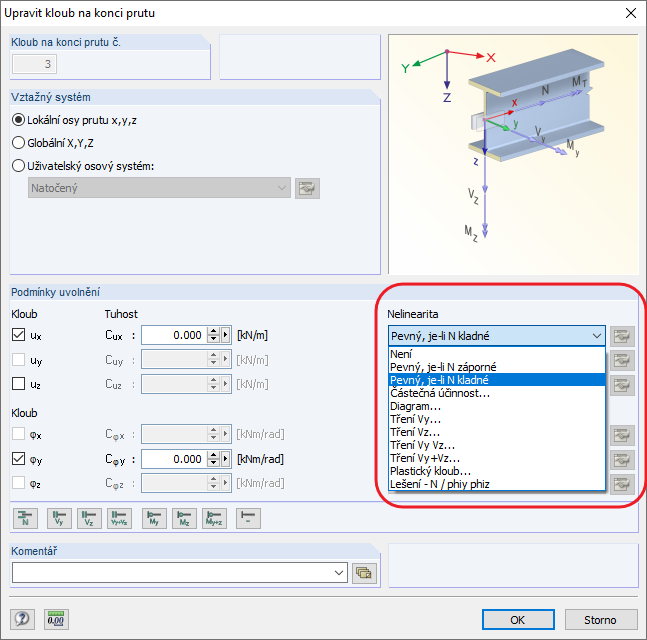Uncheck the ux hinge checkbox
The height and width of the screenshot is (640, 647).
19,335
